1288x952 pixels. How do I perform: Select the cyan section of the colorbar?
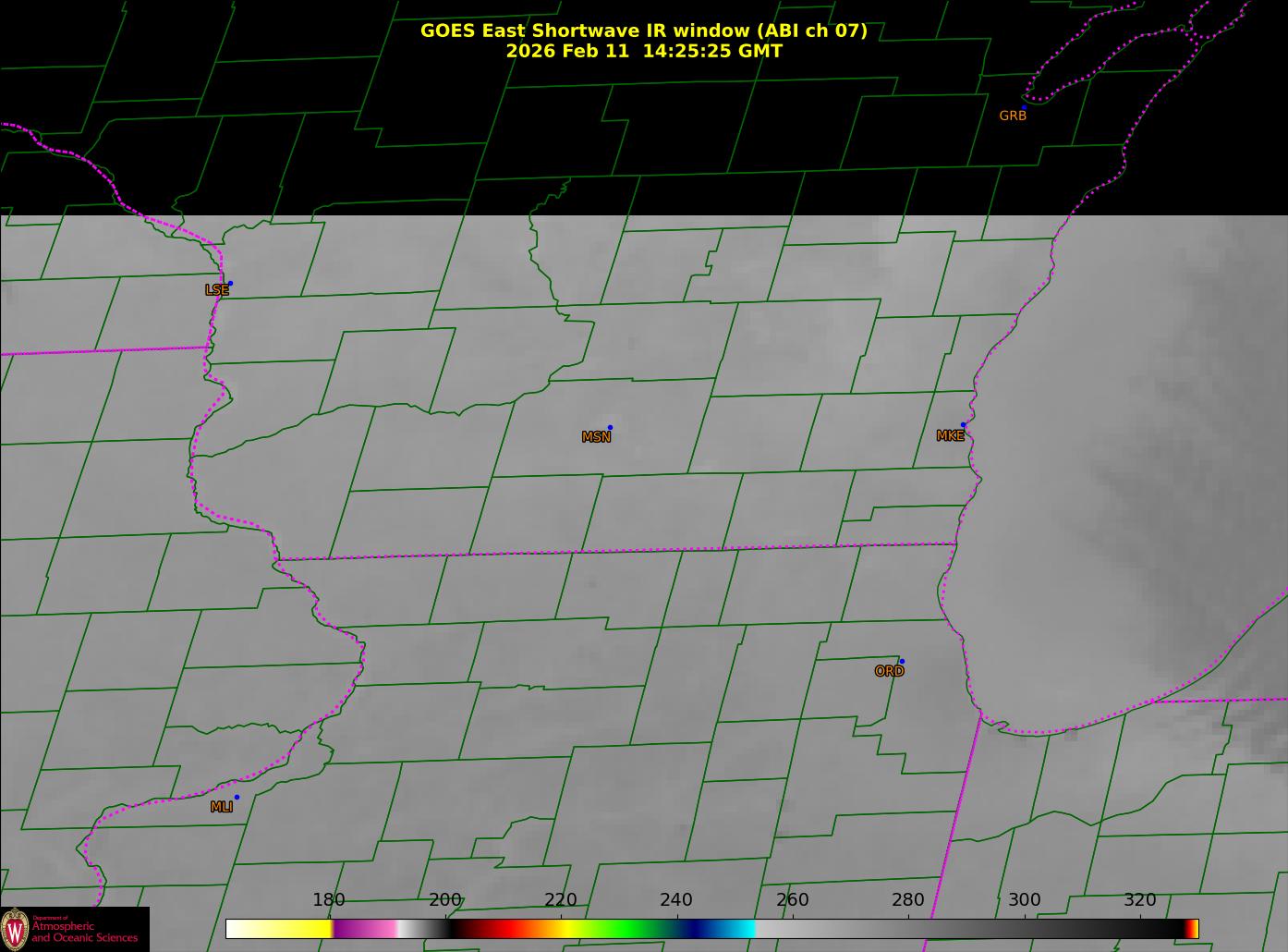pos(739,929)
